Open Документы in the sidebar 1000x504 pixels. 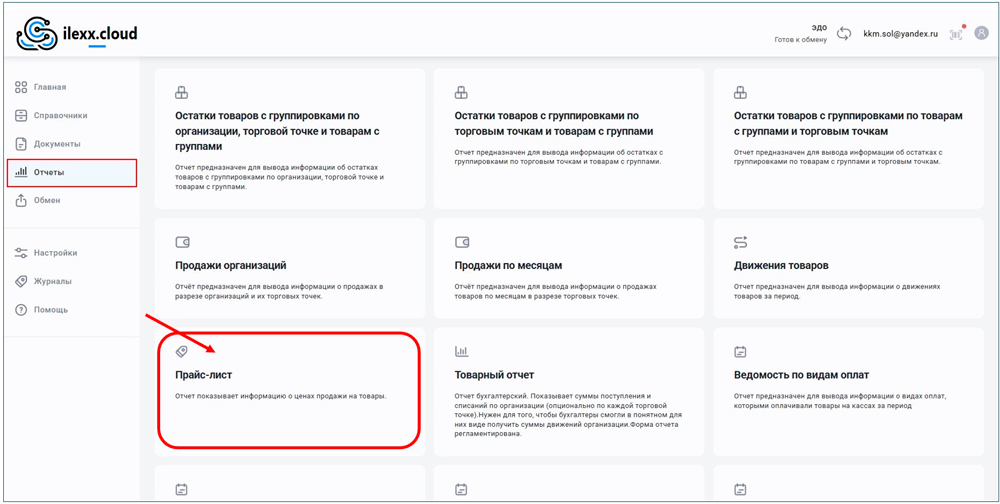[x=56, y=144]
